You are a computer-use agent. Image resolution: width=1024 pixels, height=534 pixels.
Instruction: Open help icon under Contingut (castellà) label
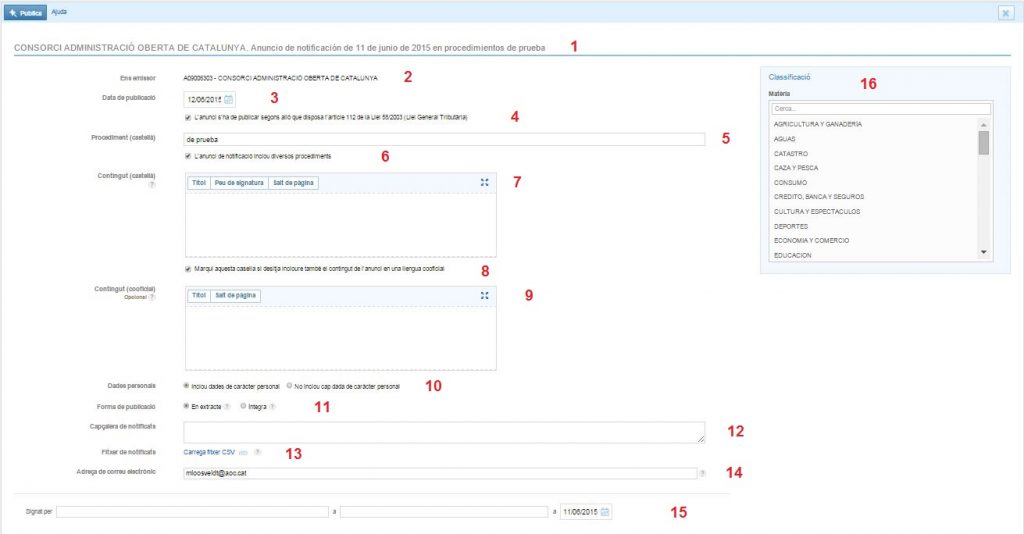152,185
